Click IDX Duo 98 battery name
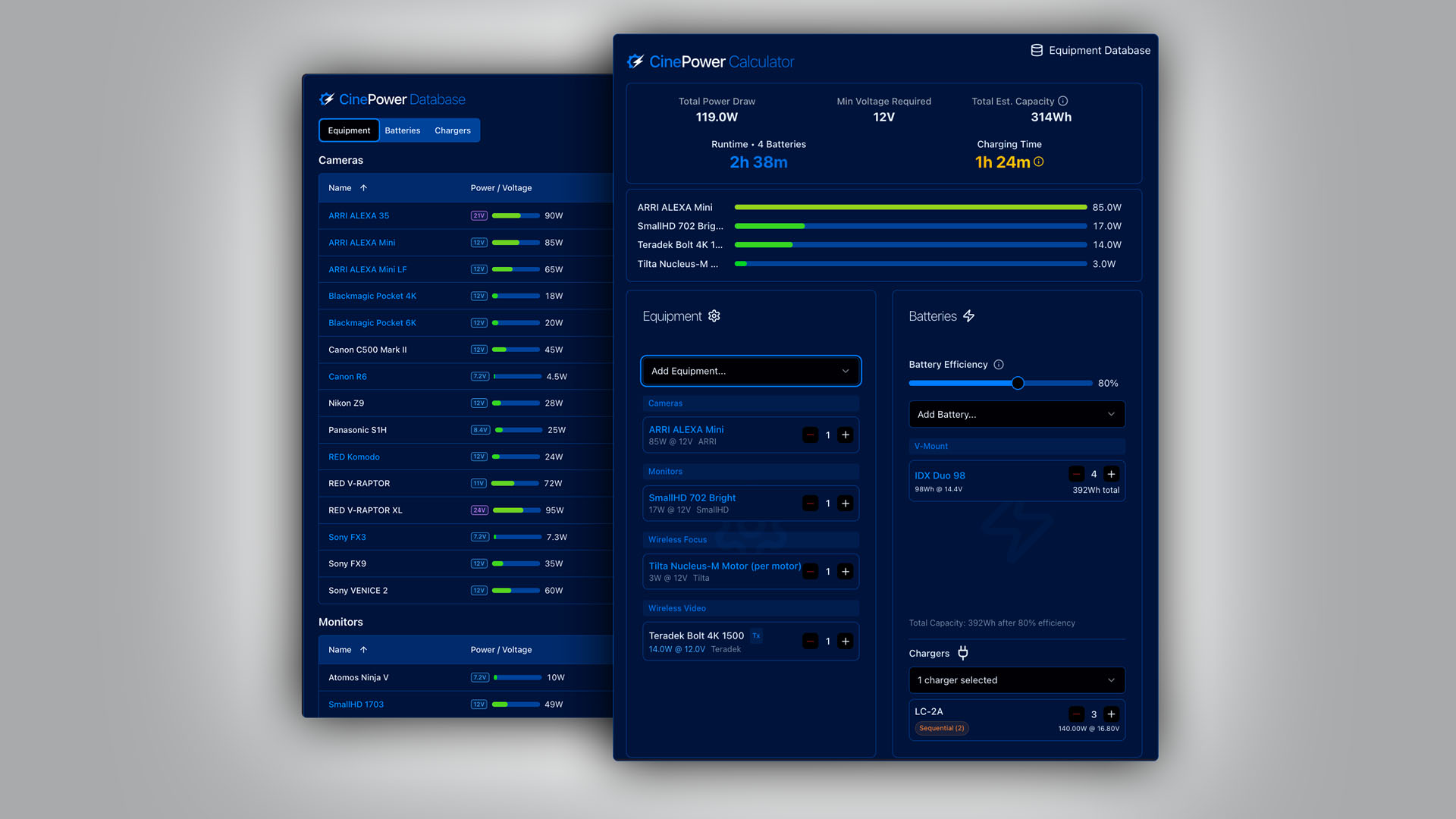Screen dimensions: 1456x819 click(940, 475)
